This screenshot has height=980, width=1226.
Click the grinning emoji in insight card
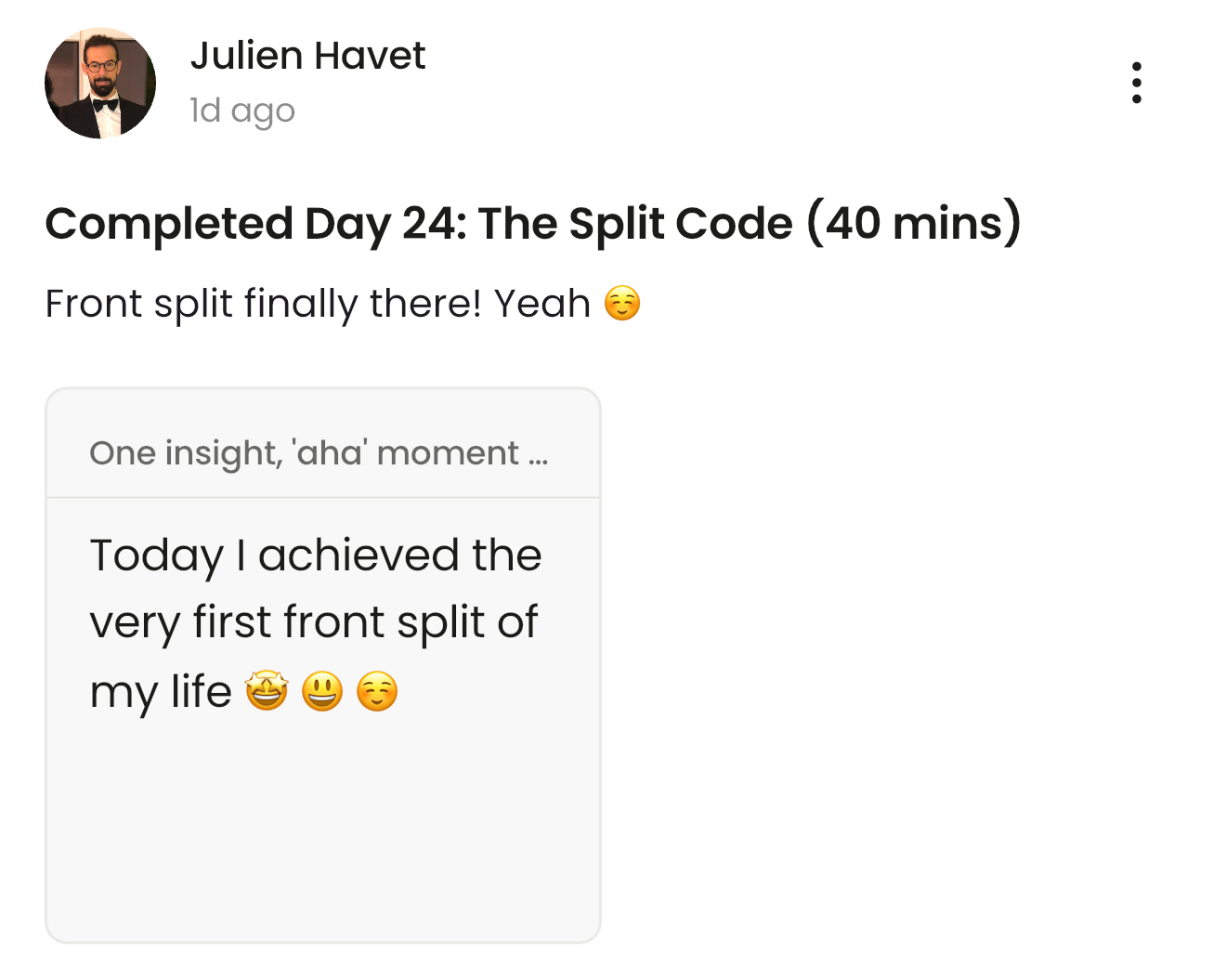click(322, 692)
